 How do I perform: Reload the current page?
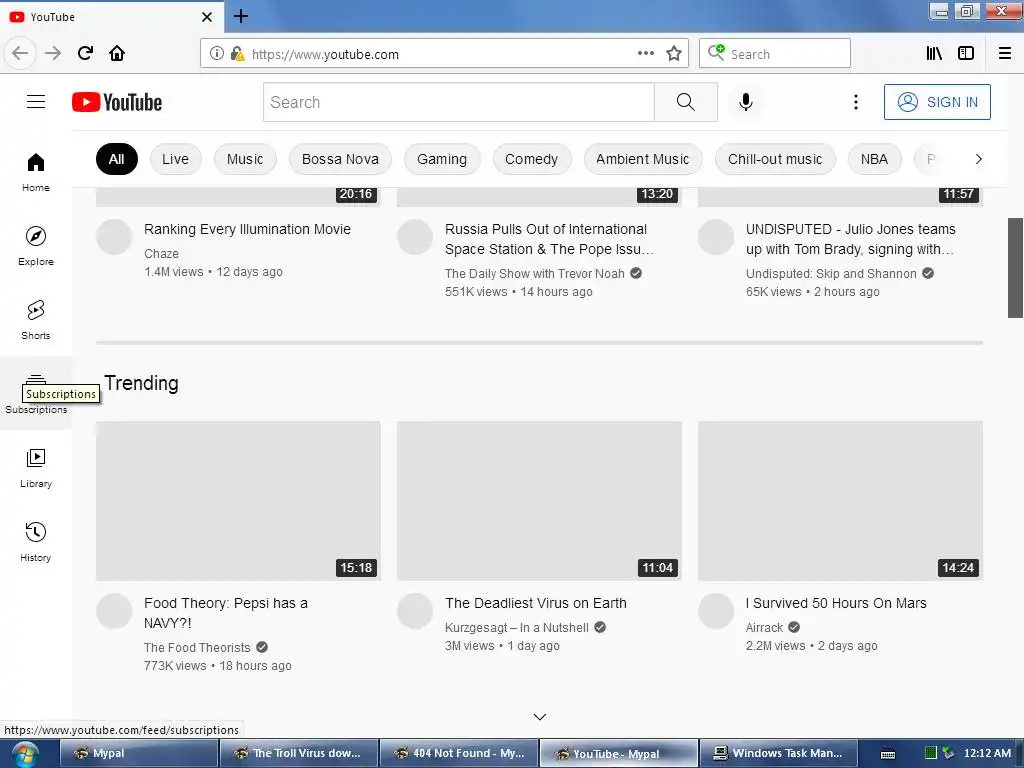86,54
